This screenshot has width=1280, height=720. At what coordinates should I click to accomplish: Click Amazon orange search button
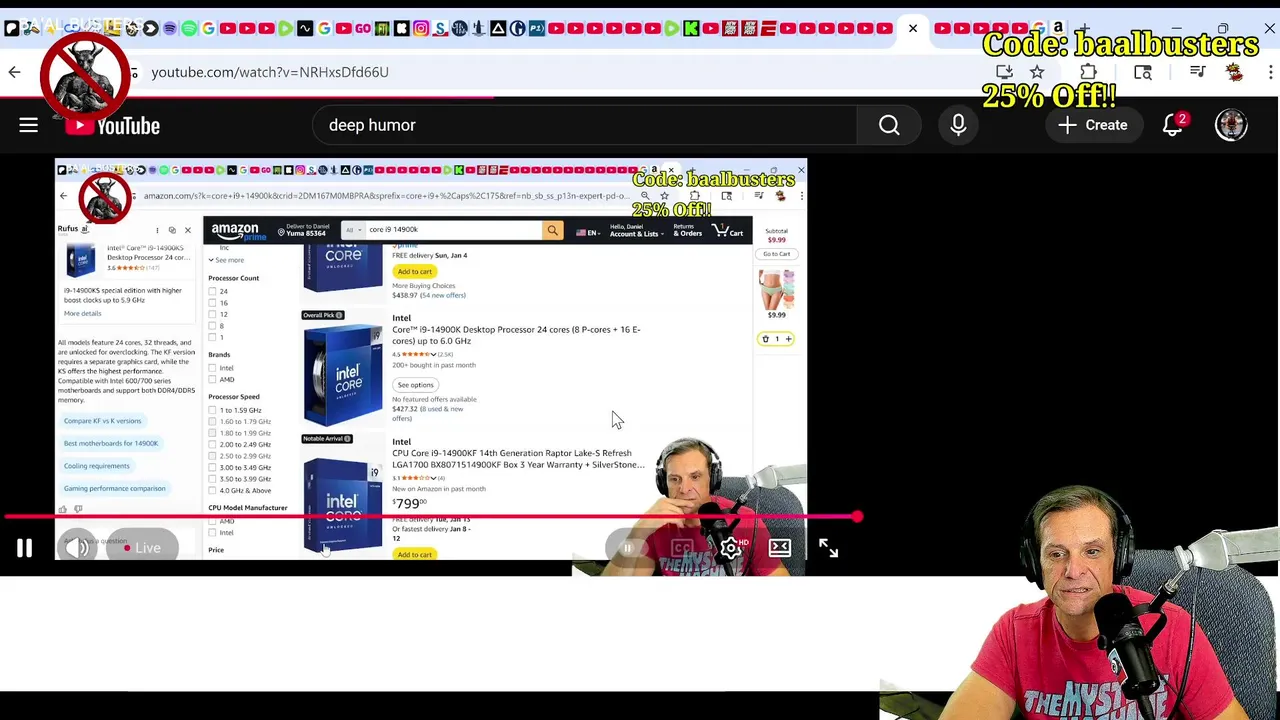[x=552, y=230]
